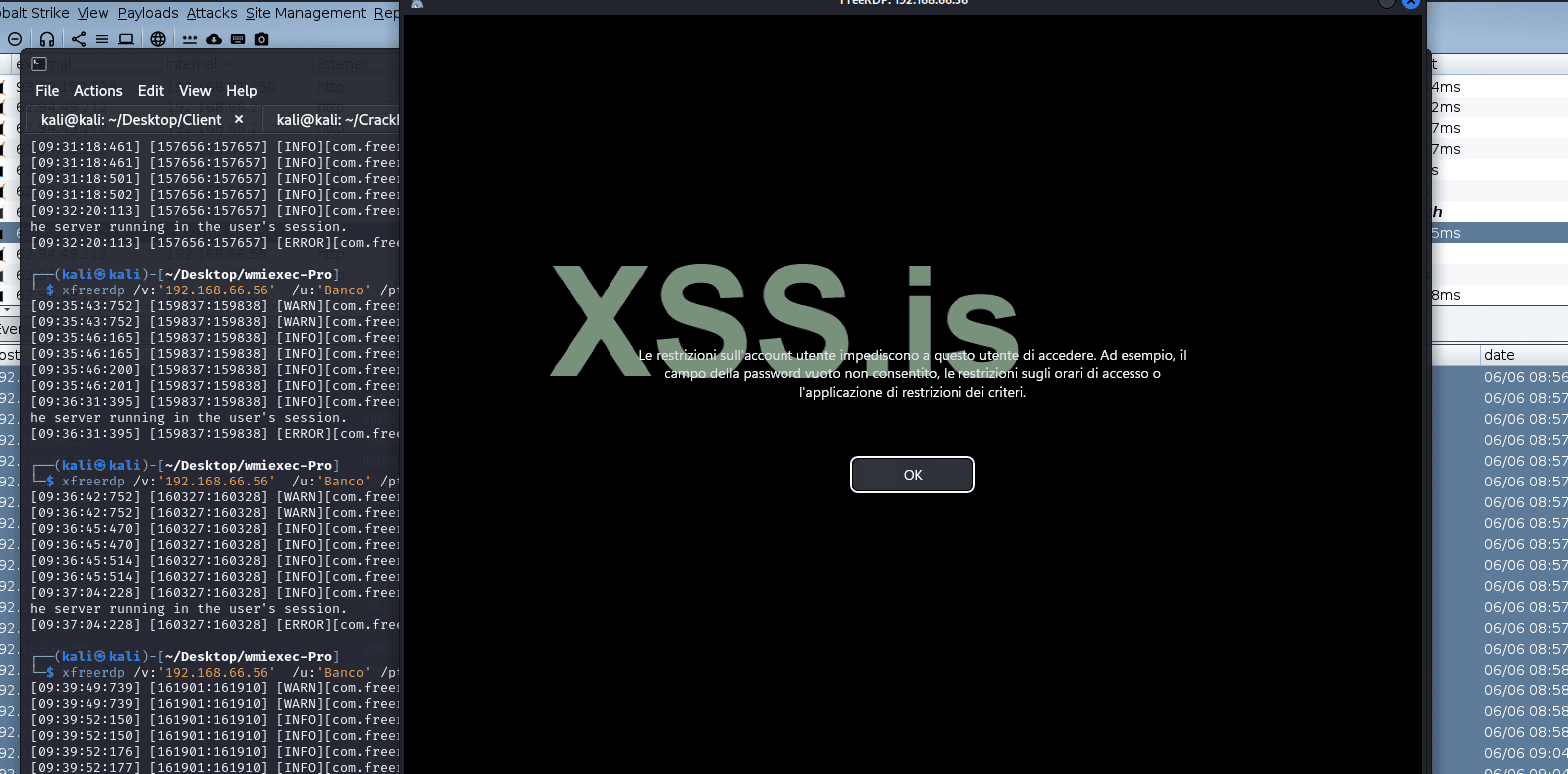The image size is (1568, 774).
Task: Open the View menu in Cobalt Strike
Action: (92, 13)
